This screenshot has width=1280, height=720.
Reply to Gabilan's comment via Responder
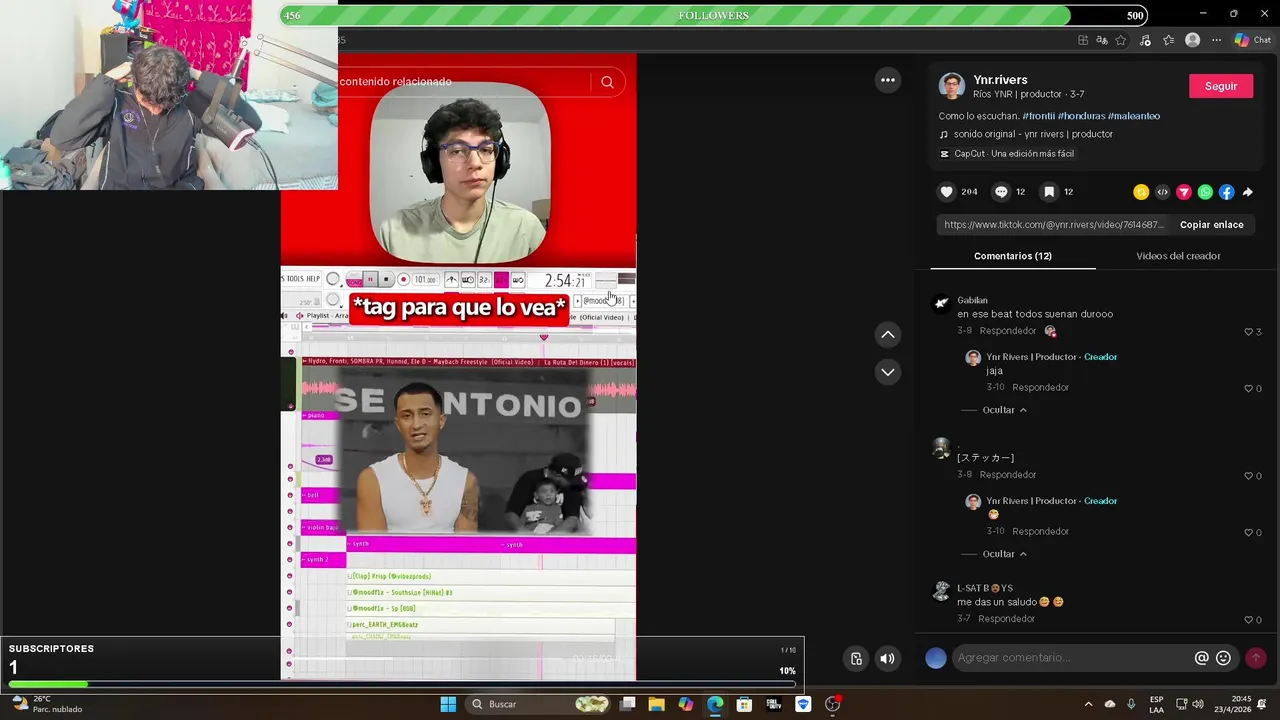(1008, 331)
